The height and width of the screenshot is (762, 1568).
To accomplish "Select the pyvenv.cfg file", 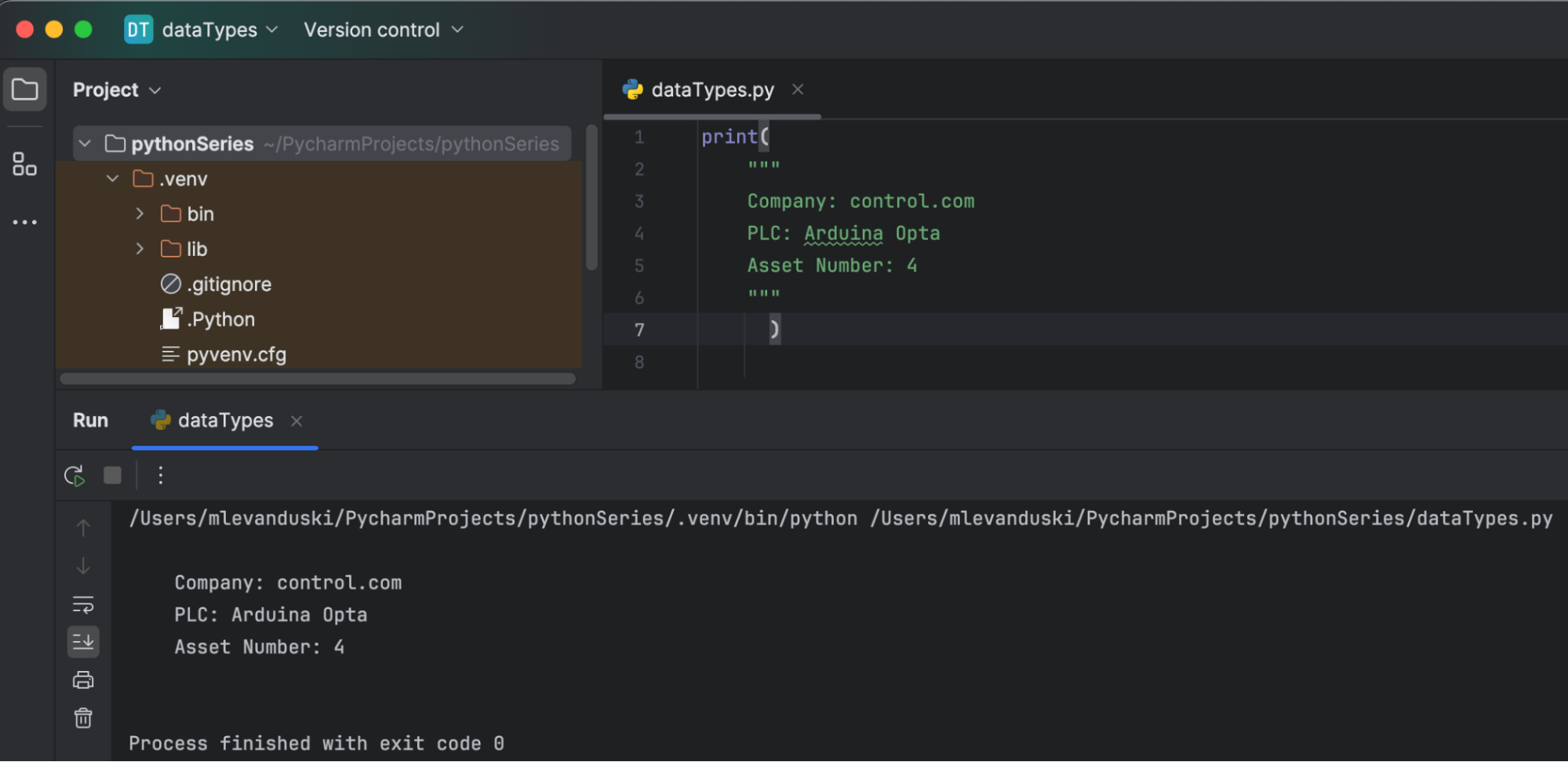I will (236, 354).
